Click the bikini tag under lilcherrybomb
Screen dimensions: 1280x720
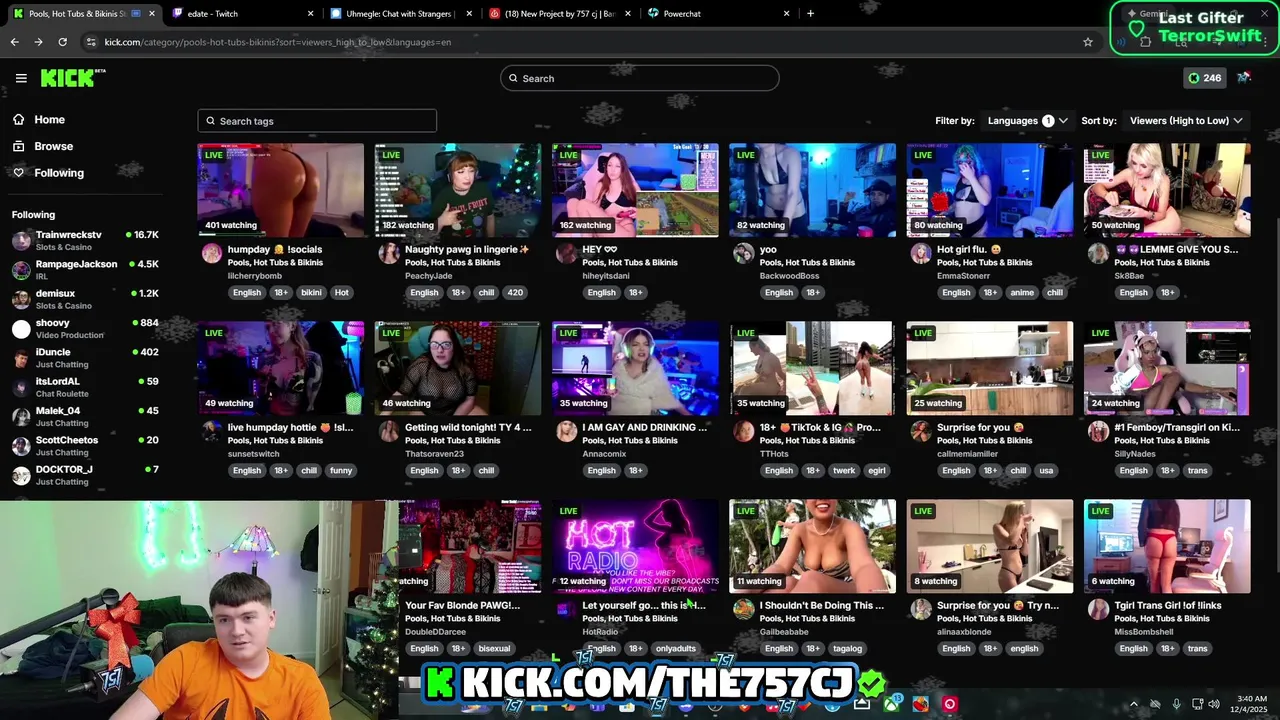[x=311, y=293]
